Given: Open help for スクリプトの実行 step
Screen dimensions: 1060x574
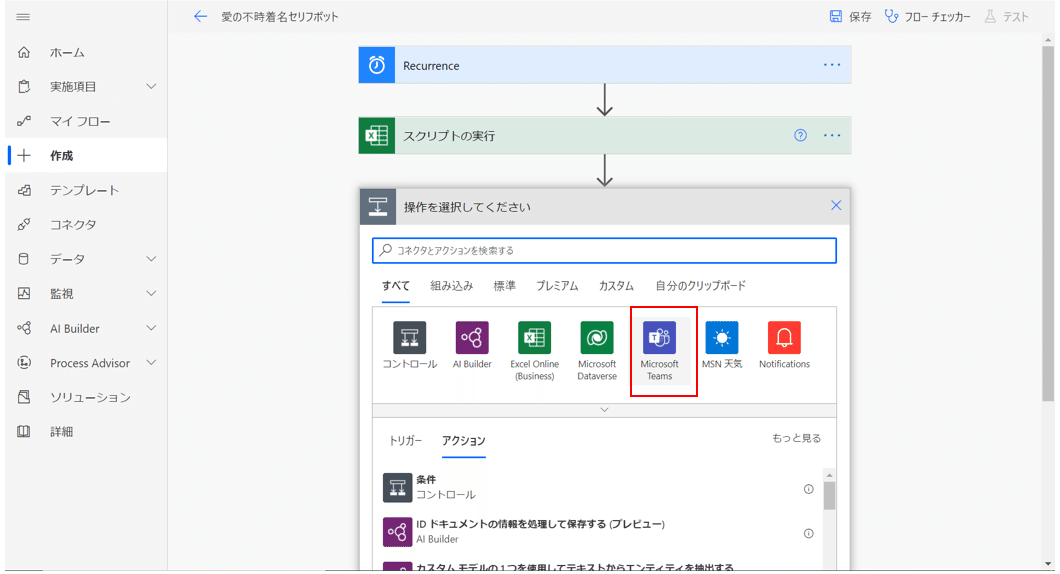Looking at the screenshot, I should pos(800,136).
